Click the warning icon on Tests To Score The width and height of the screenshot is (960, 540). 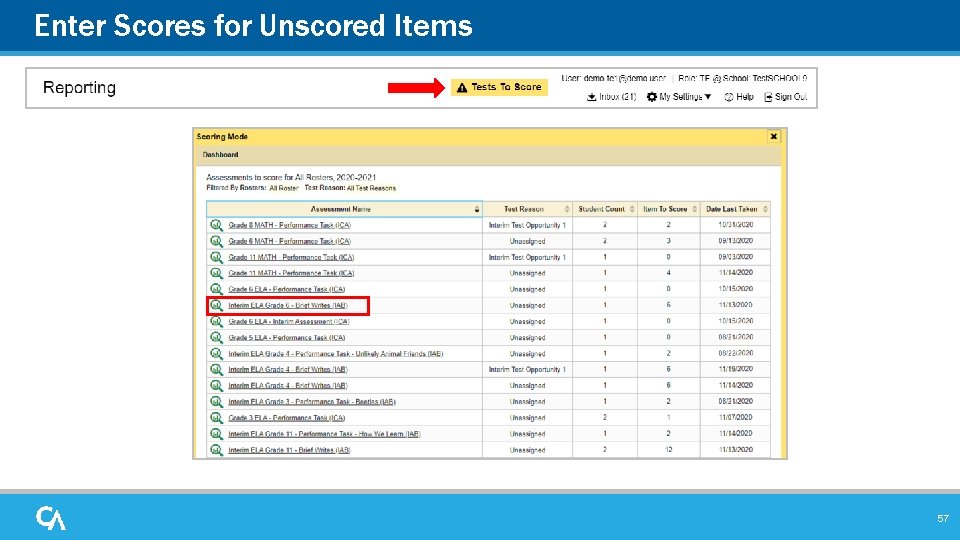[462, 88]
